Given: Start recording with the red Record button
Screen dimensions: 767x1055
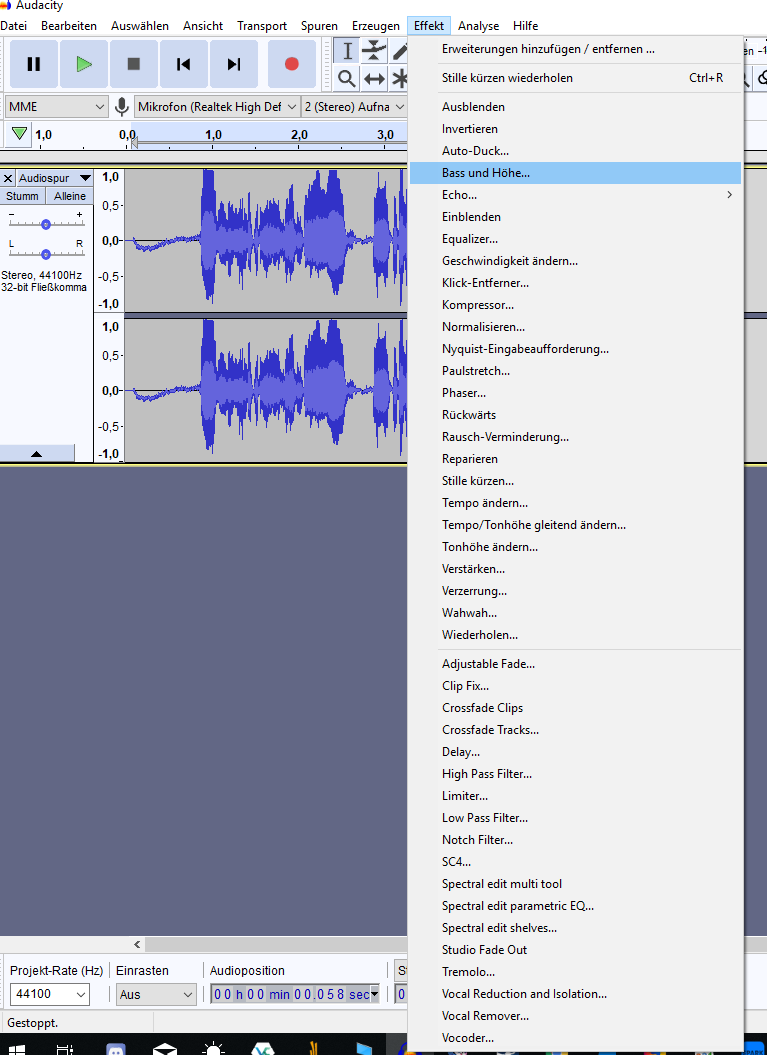Looking at the screenshot, I should [x=291, y=64].
